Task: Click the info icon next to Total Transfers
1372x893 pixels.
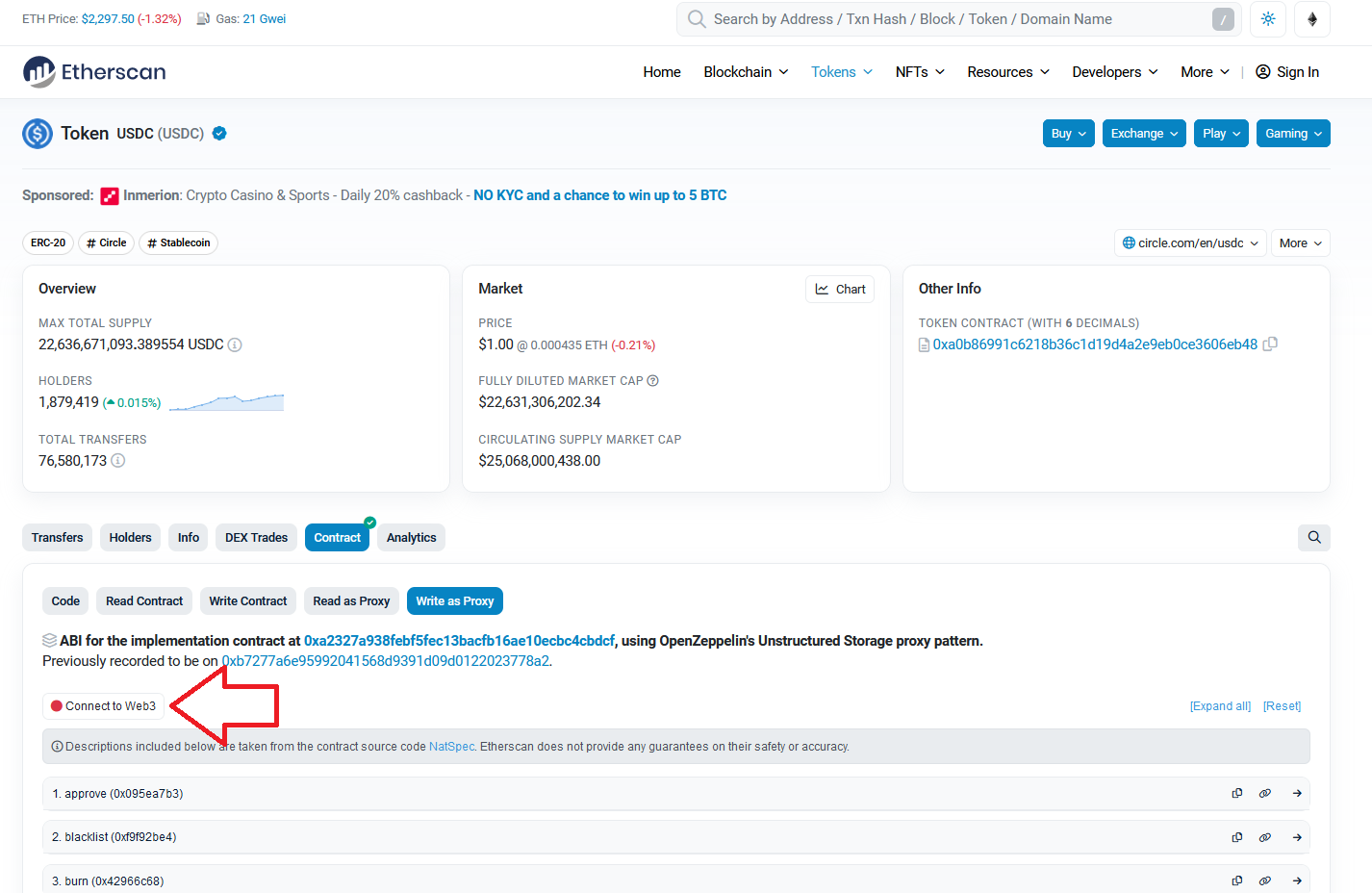Action: (118, 461)
